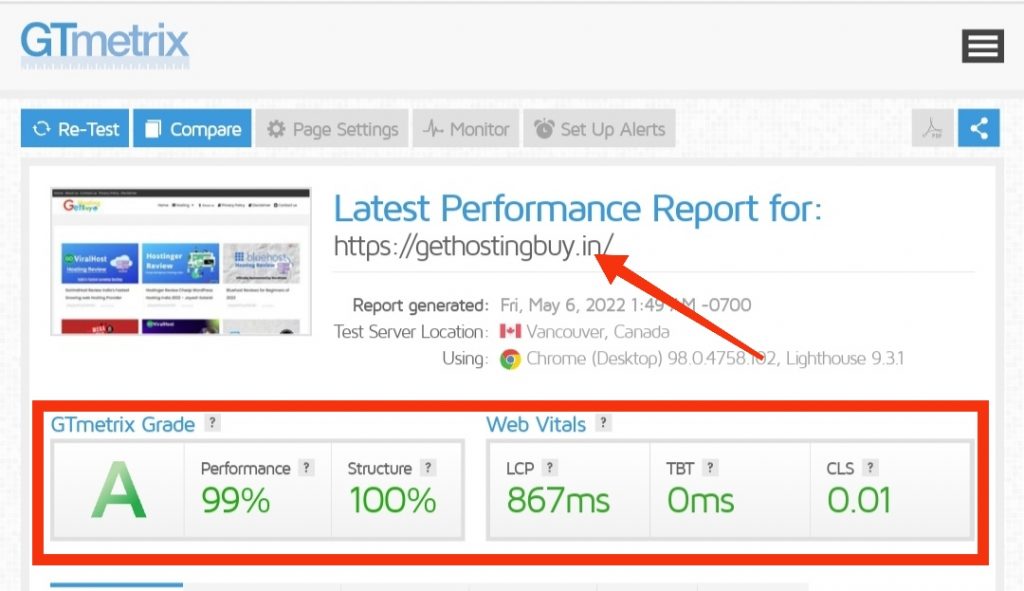Click the 'Web Vitals' heading

click(536, 424)
